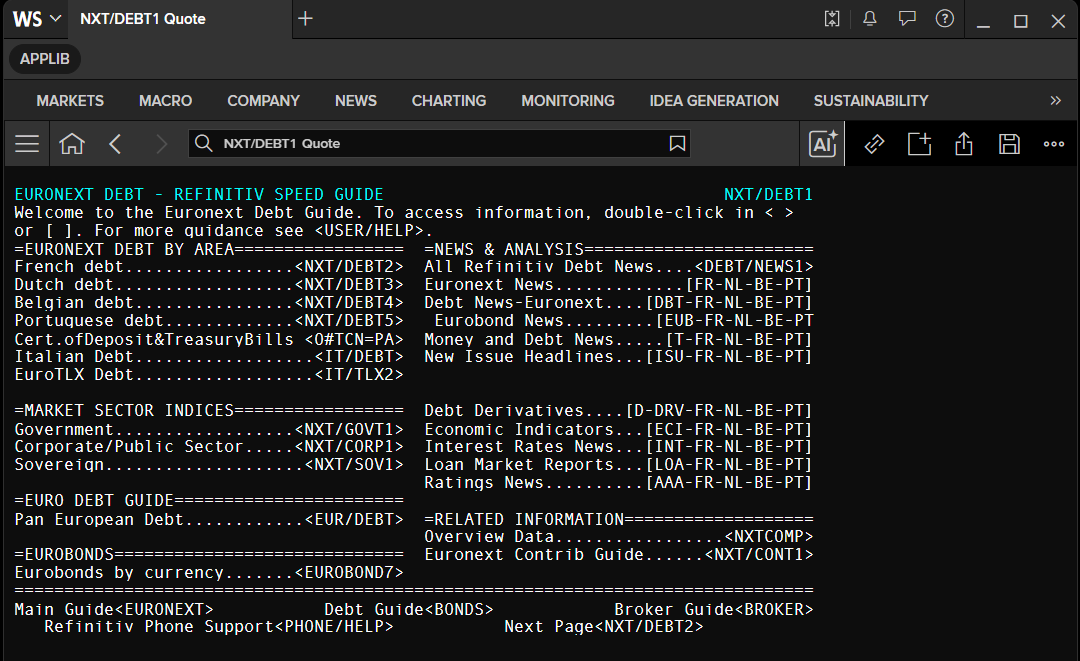The width and height of the screenshot is (1080, 661).
Task: Open the SUSTAINABILITY menu
Action: click(x=871, y=101)
